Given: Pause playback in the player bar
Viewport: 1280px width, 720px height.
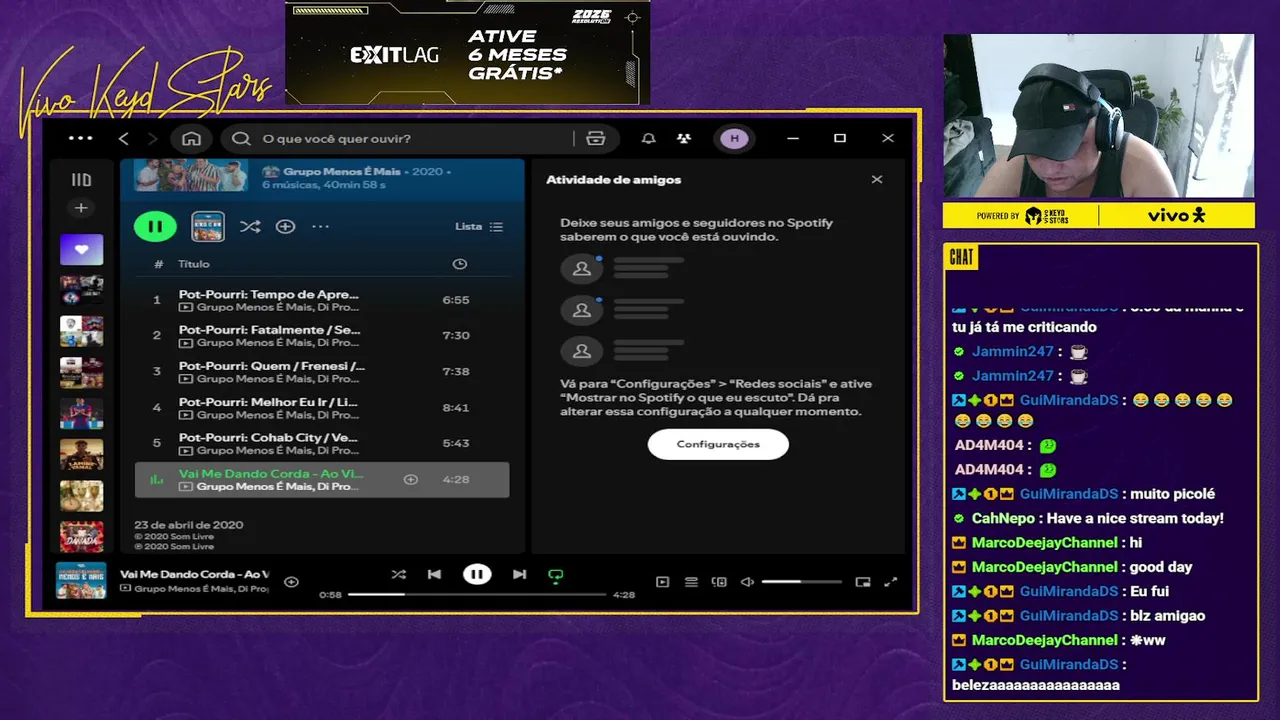Looking at the screenshot, I should point(477,574).
